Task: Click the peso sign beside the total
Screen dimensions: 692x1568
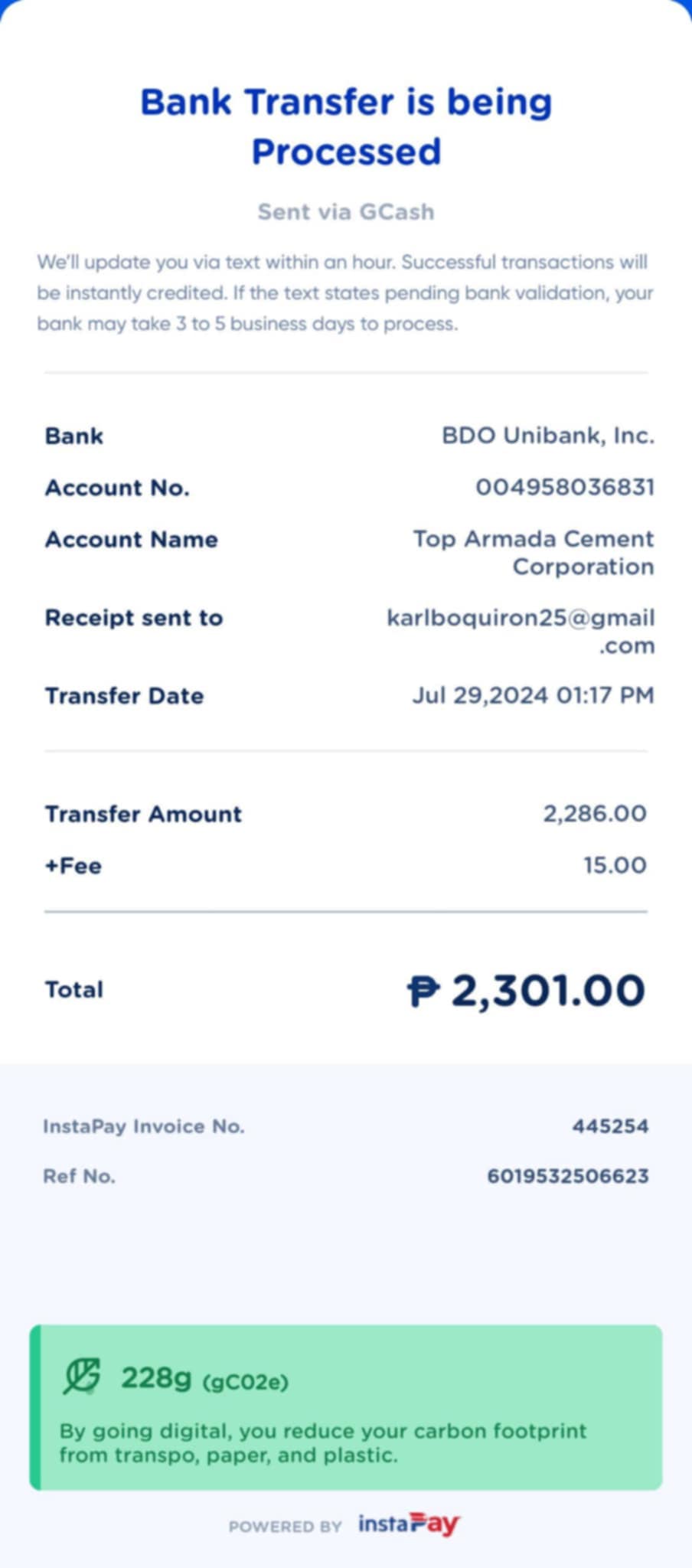Action: pyautogui.click(x=423, y=991)
